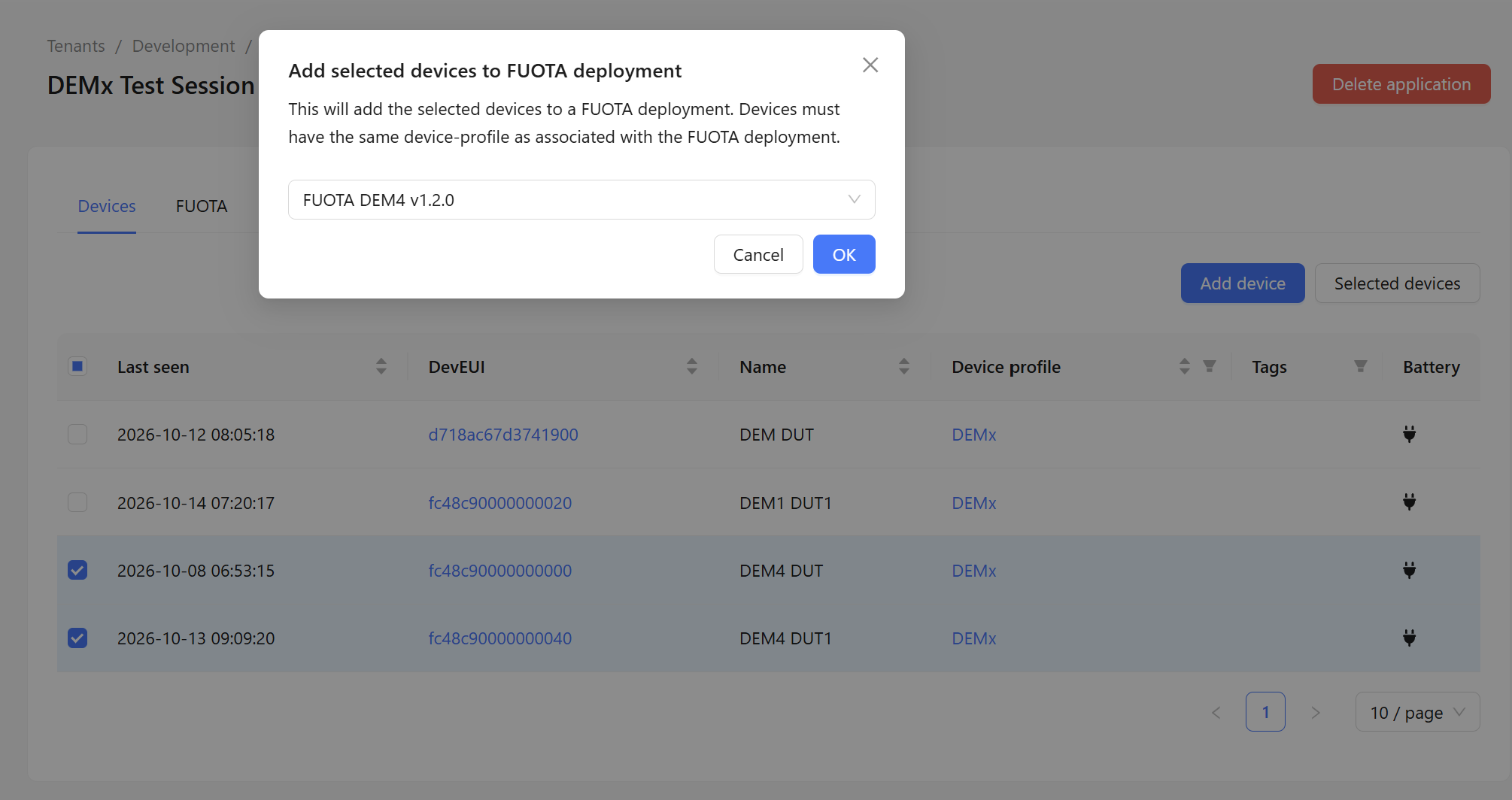
Task: Switch to the FUOTA tab
Action: coord(202,207)
